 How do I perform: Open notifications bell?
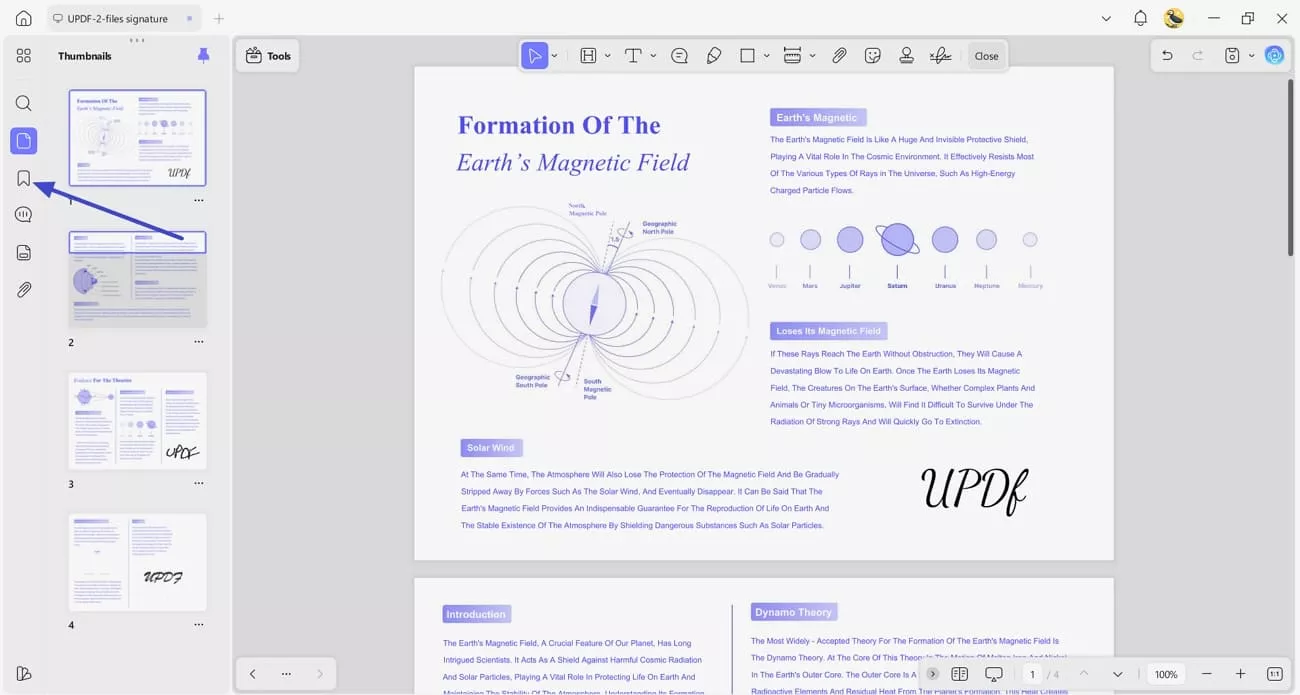click(x=1140, y=18)
